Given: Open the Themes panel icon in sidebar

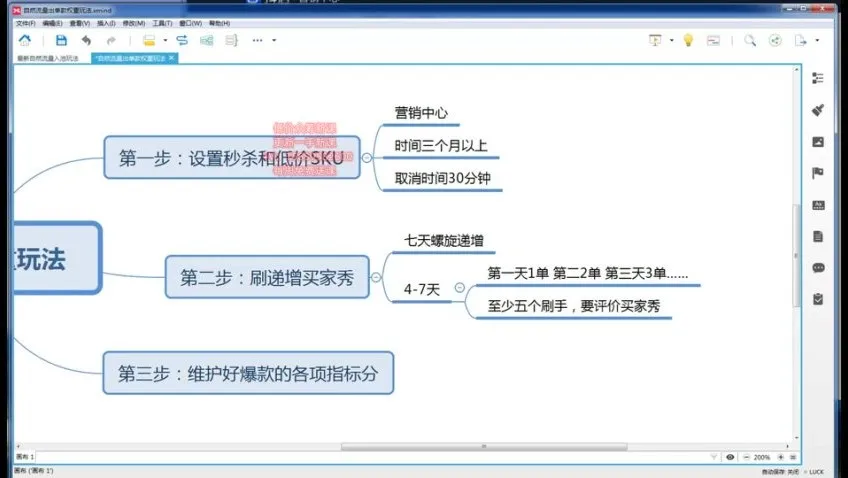Looking at the screenshot, I should click(818, 205).
